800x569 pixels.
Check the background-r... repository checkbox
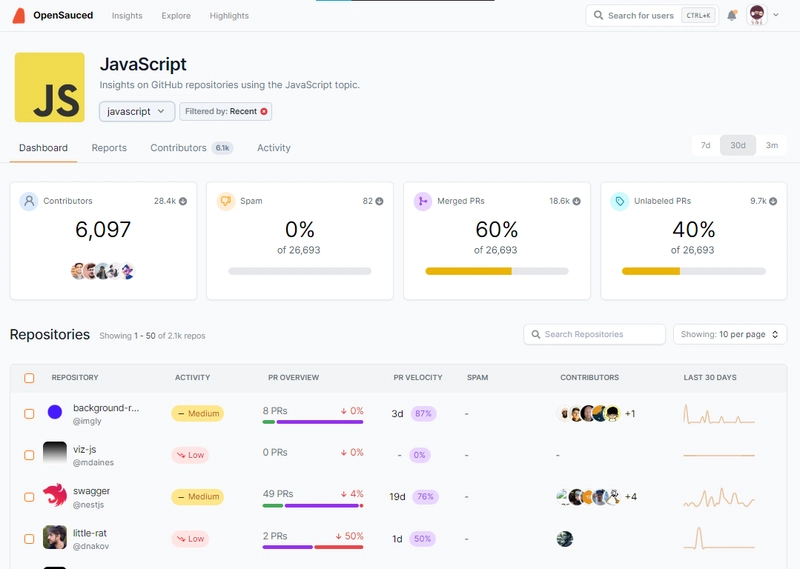pyautogui.click(x=29, y=413)
